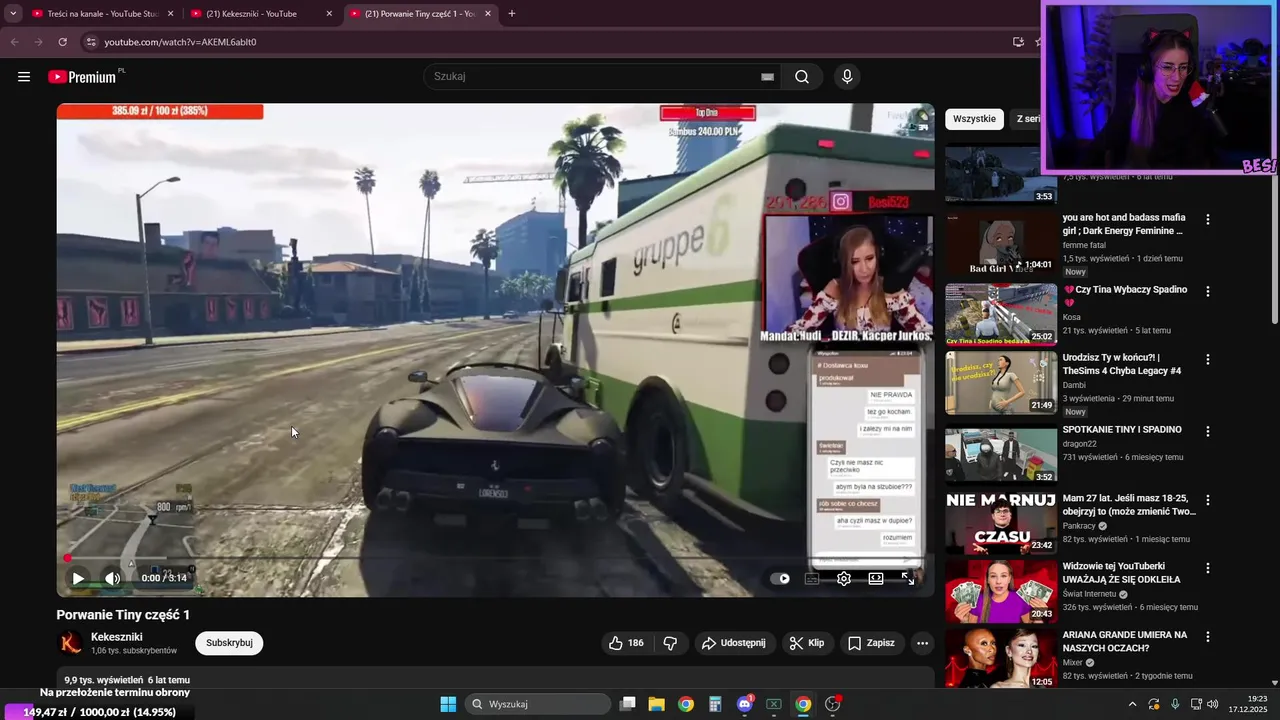Open the on-screen keyboard icon in search box
Image resolution: width=1280 pixels, height=720 pixels.
(x=767, y=77)
